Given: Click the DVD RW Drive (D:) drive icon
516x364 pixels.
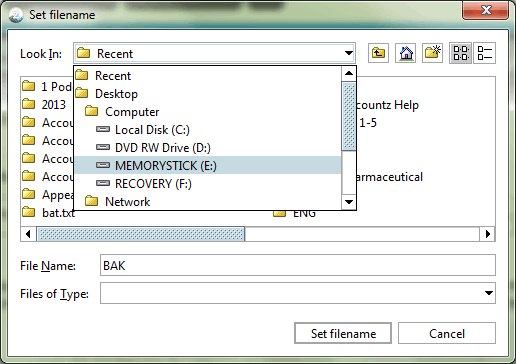Looking at the screenshot, I should (103, 147).
